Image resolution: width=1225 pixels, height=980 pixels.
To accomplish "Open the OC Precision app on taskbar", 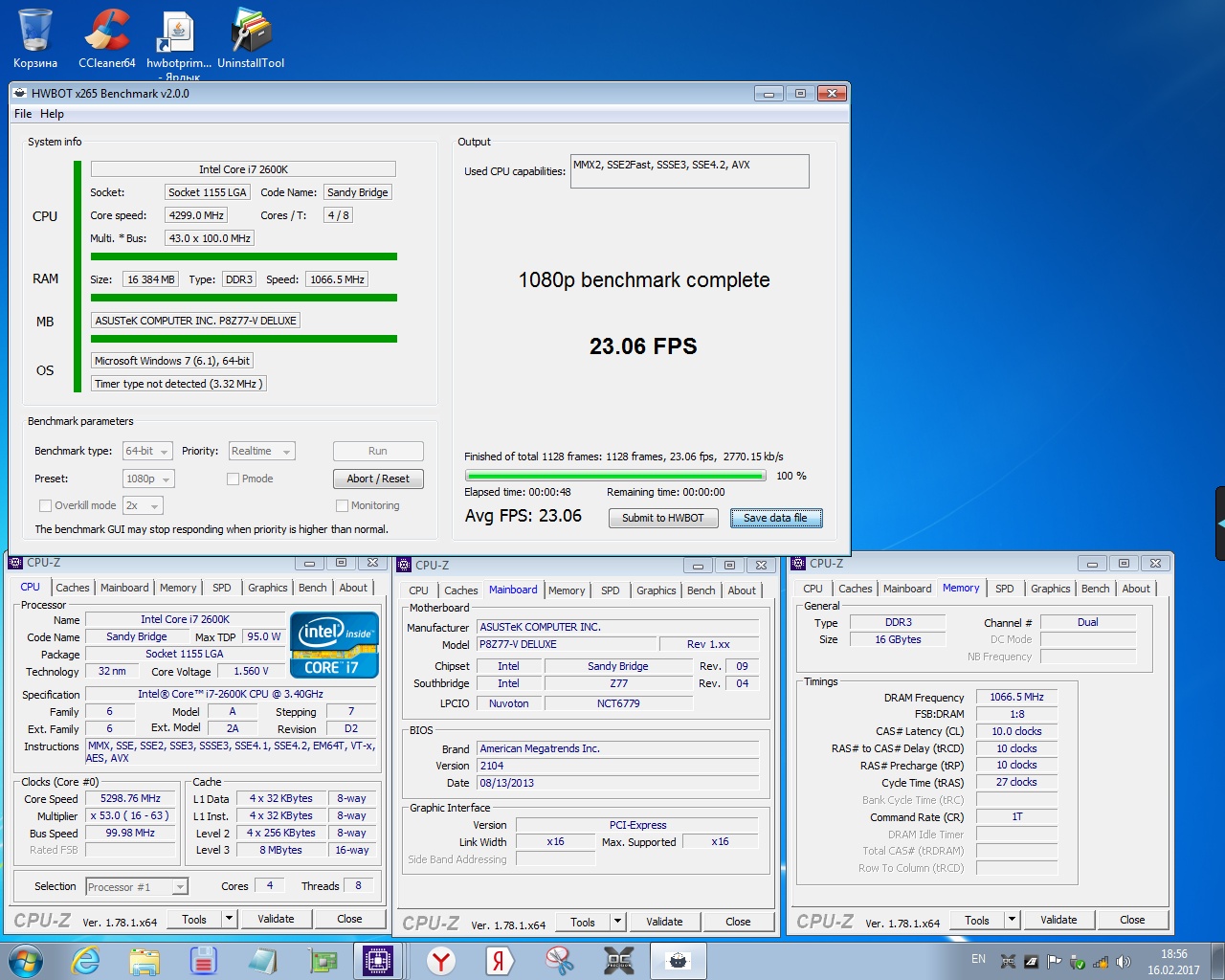I will click(x=618, y=961).
